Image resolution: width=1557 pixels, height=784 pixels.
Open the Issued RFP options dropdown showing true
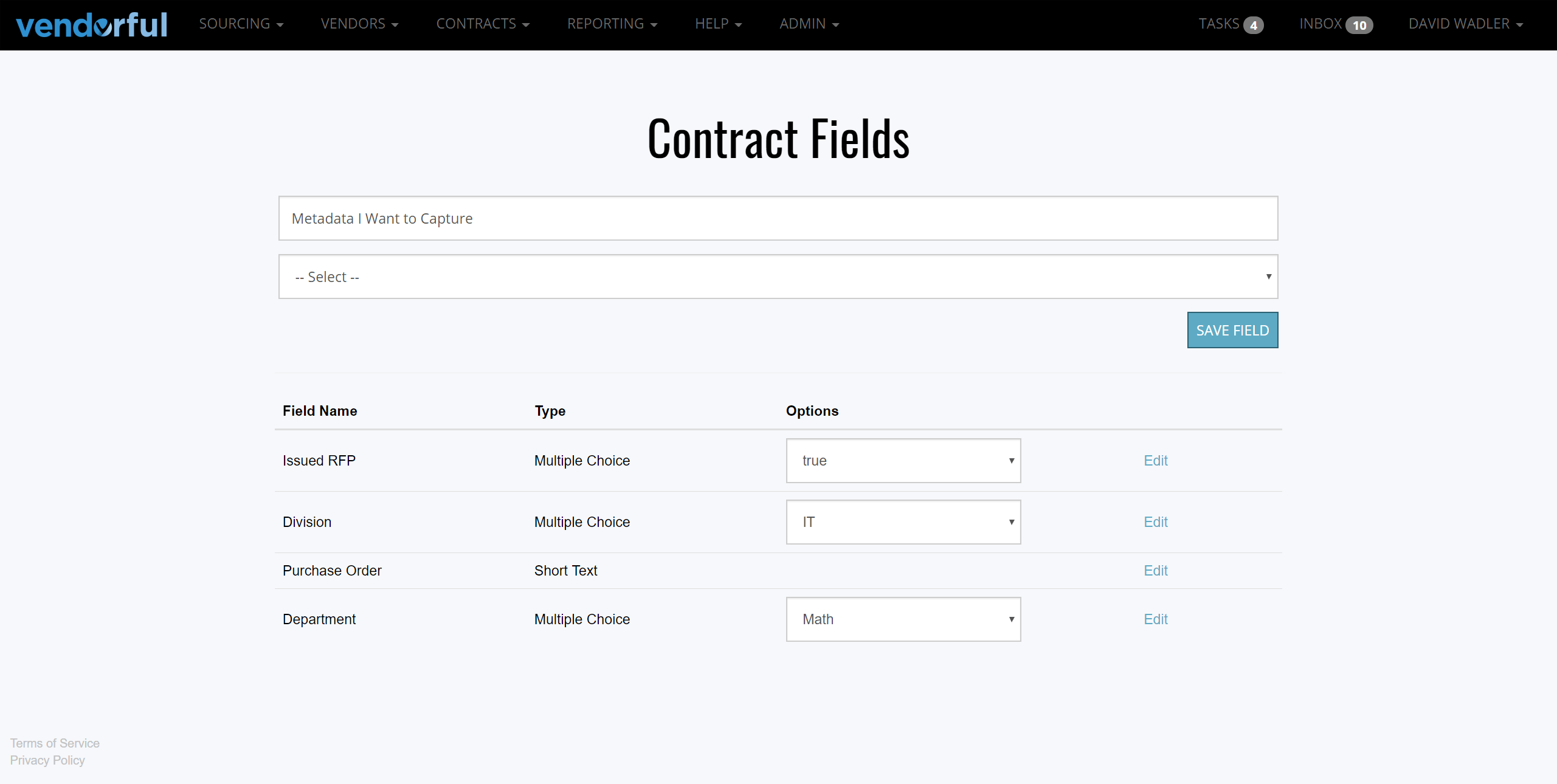pyautogui.click(x=903, y=461)
